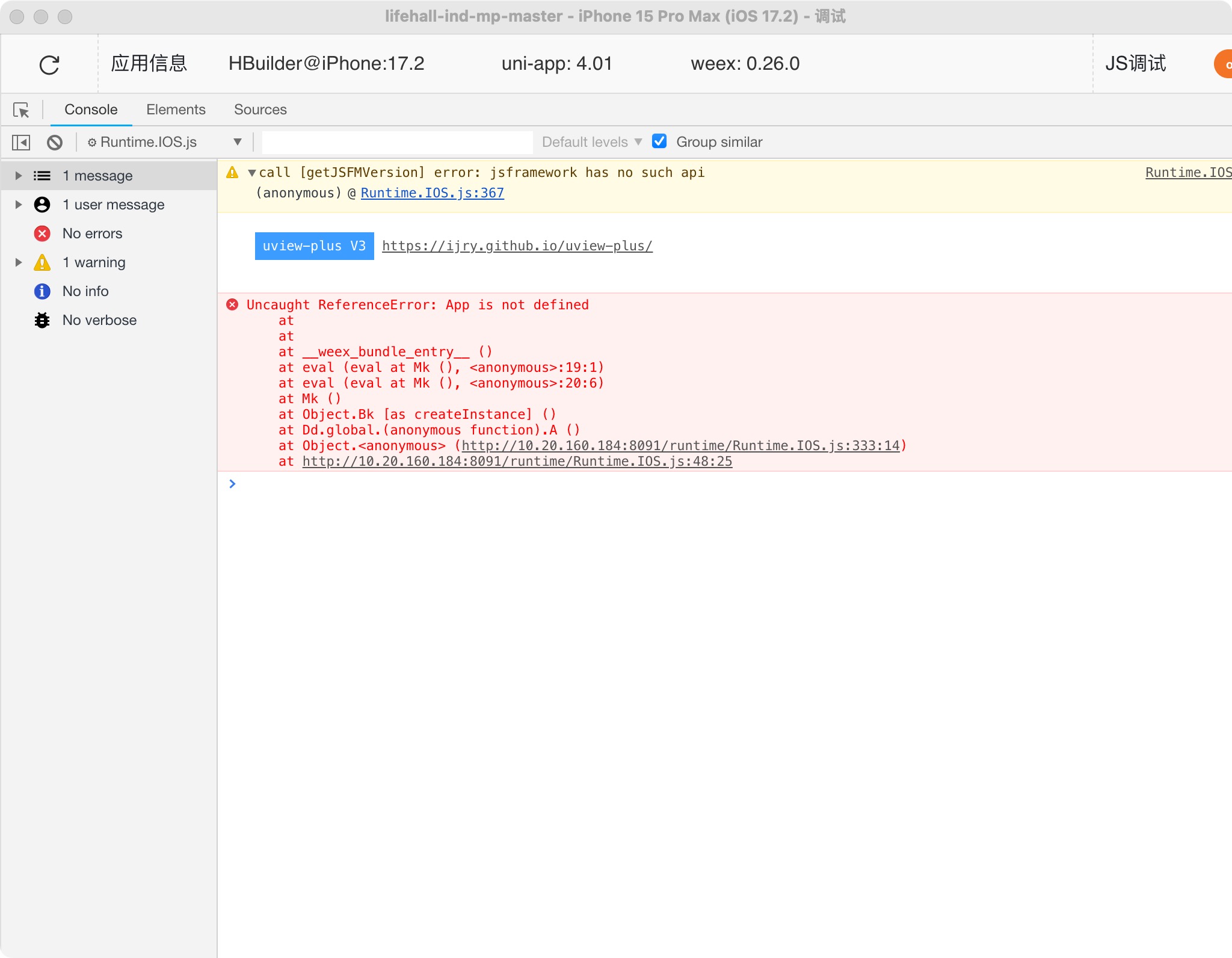1232x958 pixels.
Task: Click the console filter input field
Action: pyautogui.click(x=397, y=142)
